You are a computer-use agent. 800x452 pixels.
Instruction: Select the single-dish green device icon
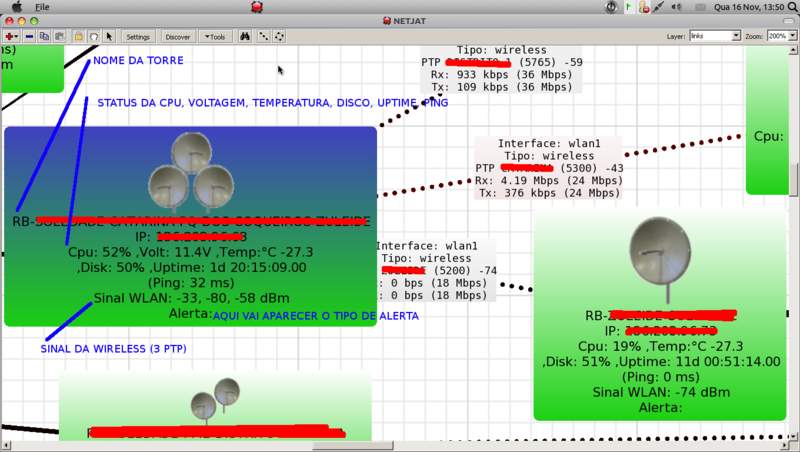[660, 258]
